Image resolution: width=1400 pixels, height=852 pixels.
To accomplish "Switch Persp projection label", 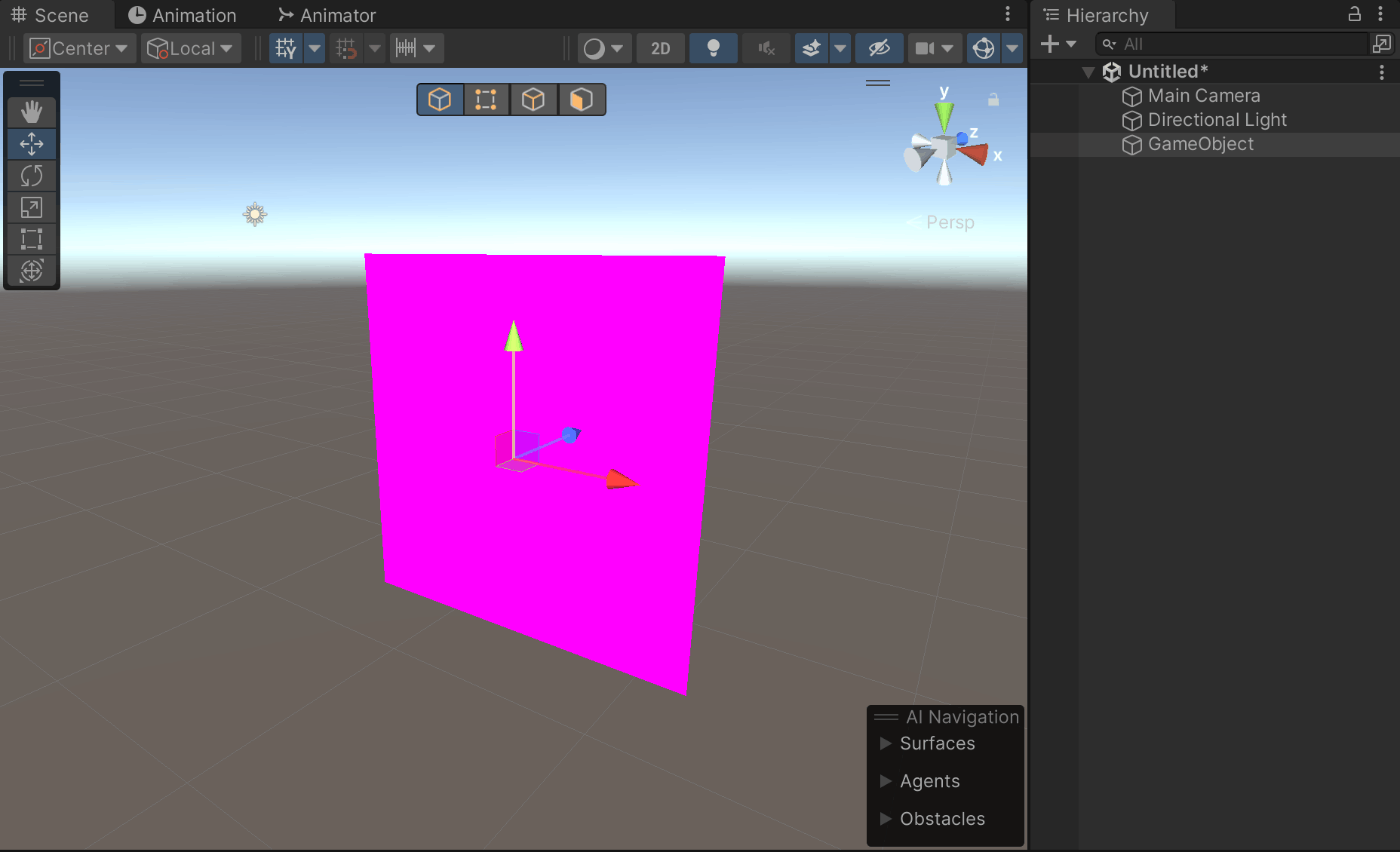I will [950, 222].
